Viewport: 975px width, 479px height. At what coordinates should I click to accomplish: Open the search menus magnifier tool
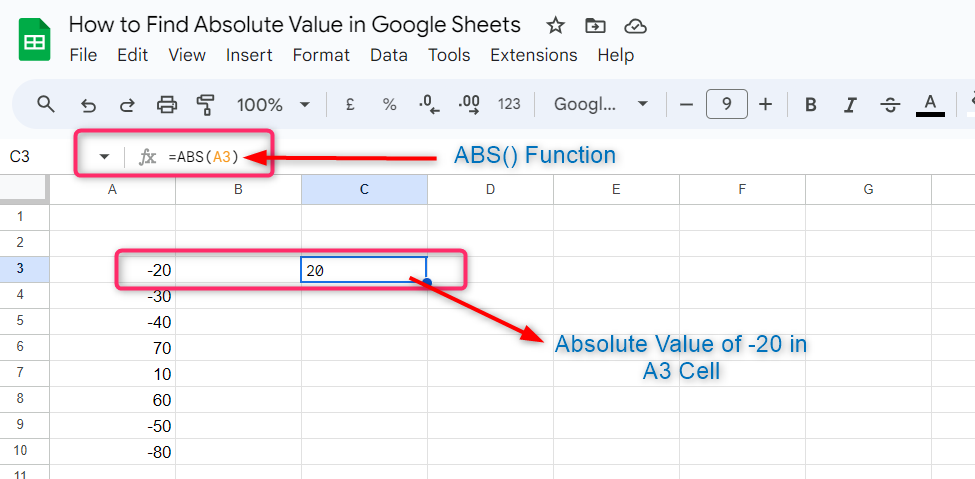(x=46, y=104)
